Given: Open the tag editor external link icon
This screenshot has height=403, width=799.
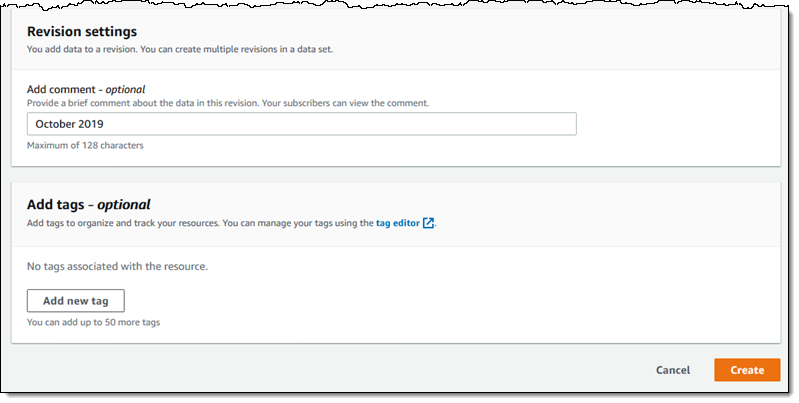Looking at the screenshot, I should pos(428,223).
